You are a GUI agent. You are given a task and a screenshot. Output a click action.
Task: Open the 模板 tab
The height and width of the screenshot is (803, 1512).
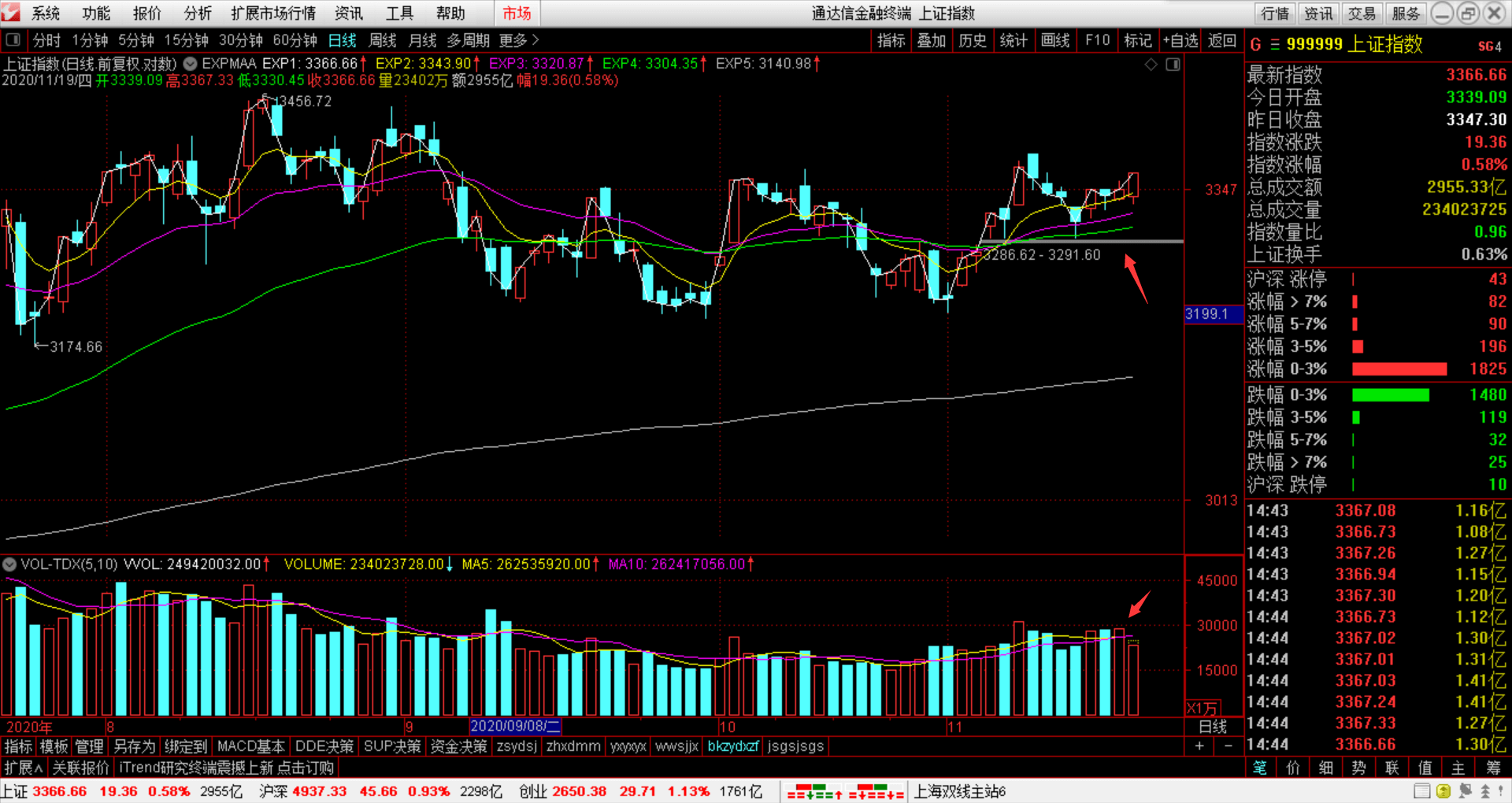coord(54,746)
